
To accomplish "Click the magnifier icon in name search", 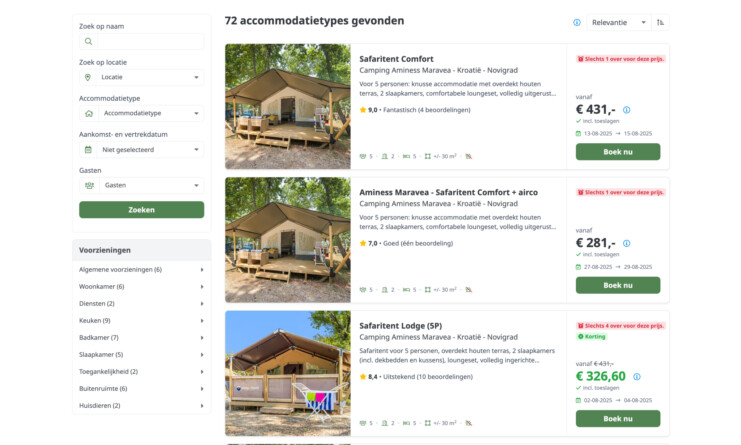I will click(89, 42).
